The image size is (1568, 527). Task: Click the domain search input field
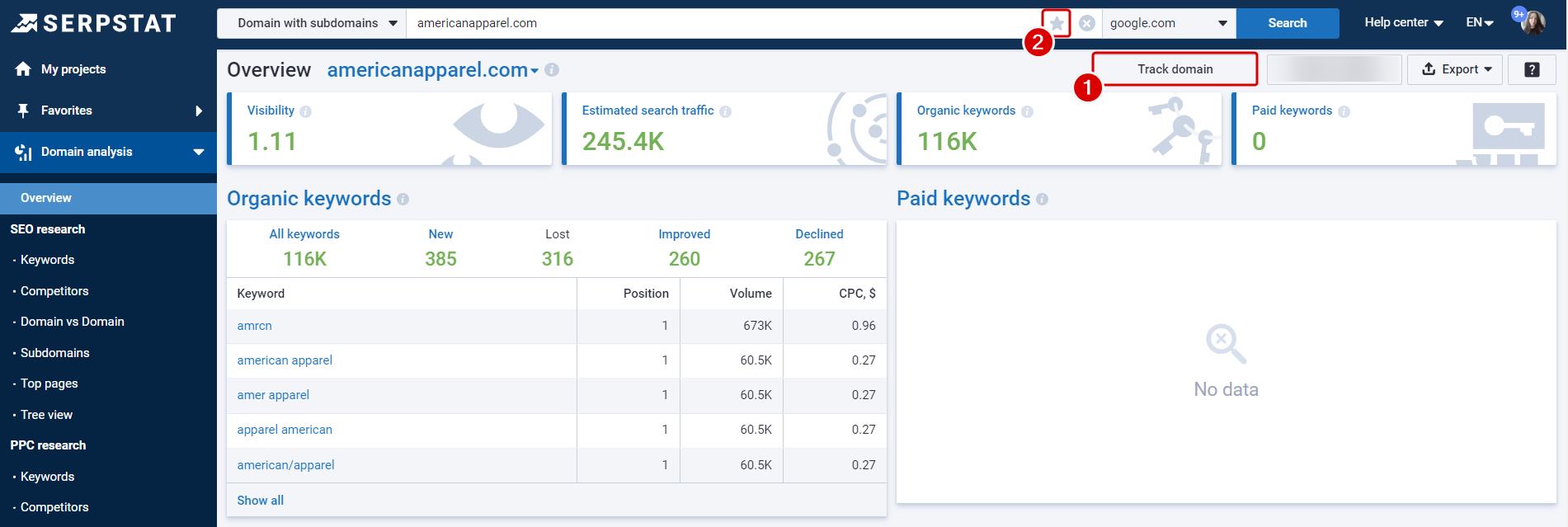[718, 23]
